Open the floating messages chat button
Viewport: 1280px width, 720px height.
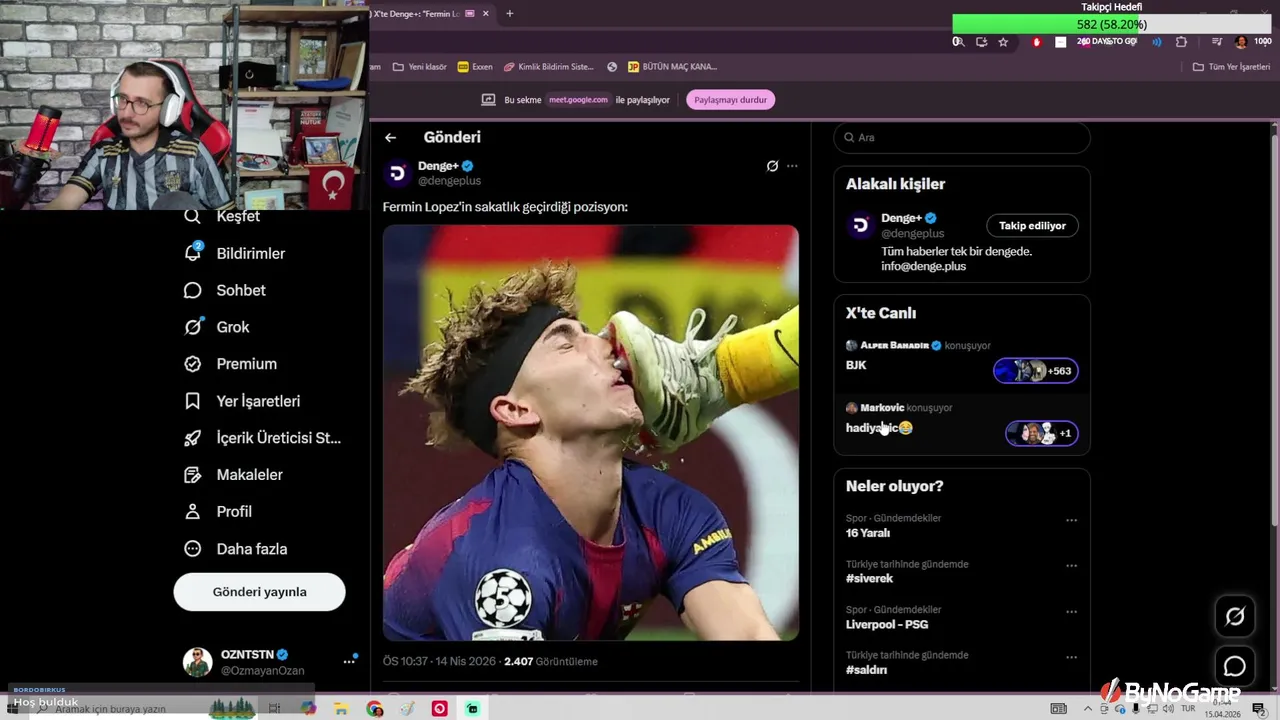click(1235, 666)
